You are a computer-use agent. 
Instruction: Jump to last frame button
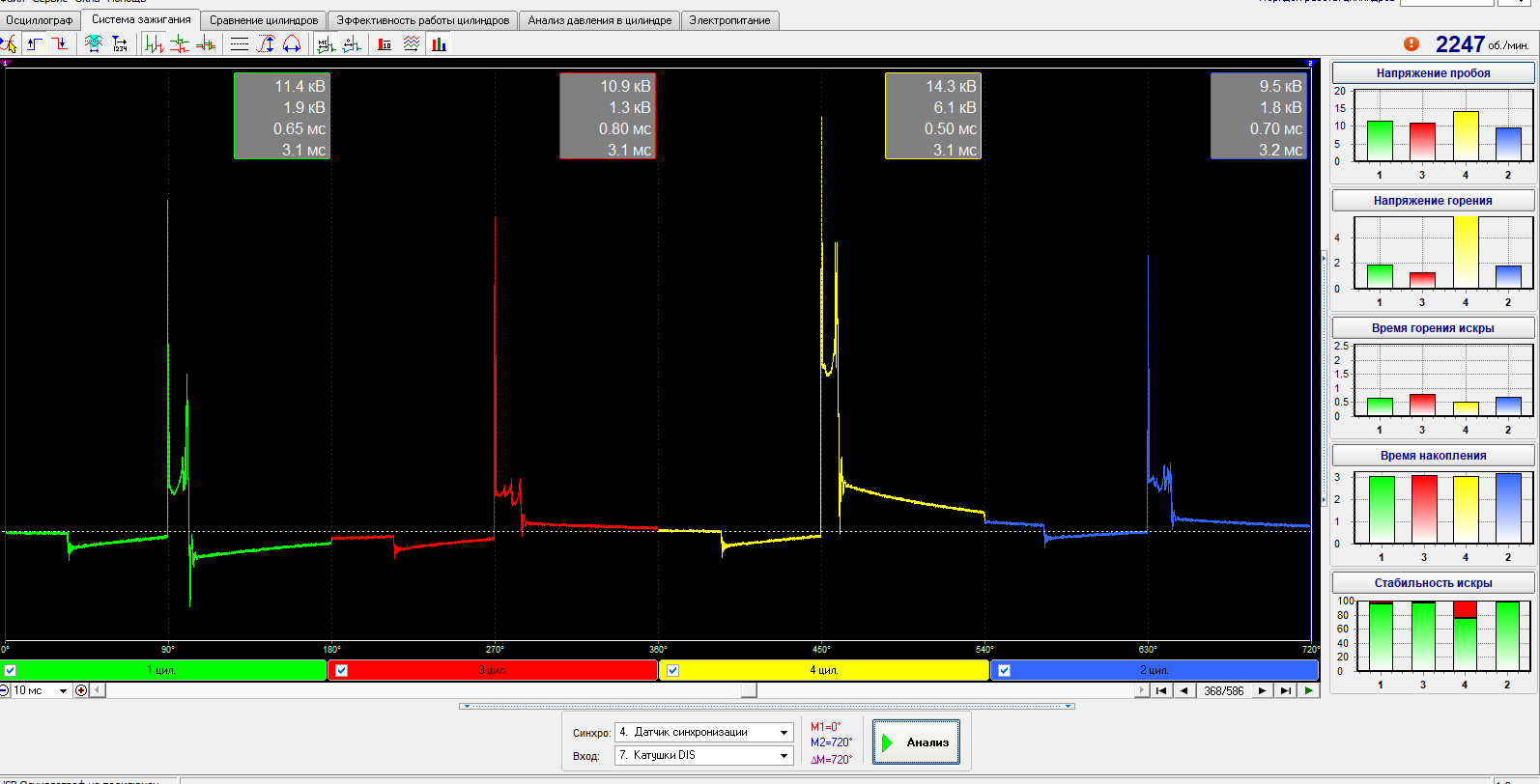point(1285,690)
